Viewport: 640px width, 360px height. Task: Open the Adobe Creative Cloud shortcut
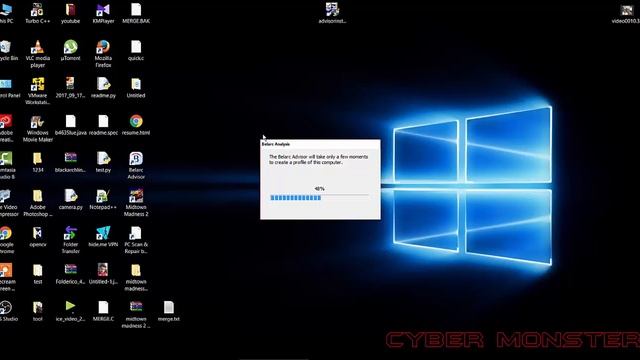click(6, 122)
